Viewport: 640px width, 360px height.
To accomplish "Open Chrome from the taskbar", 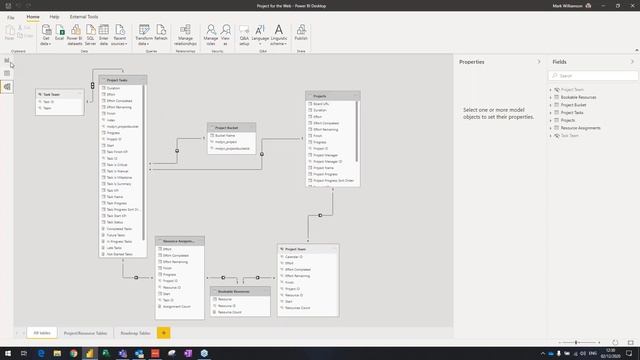I will point(73,353).
